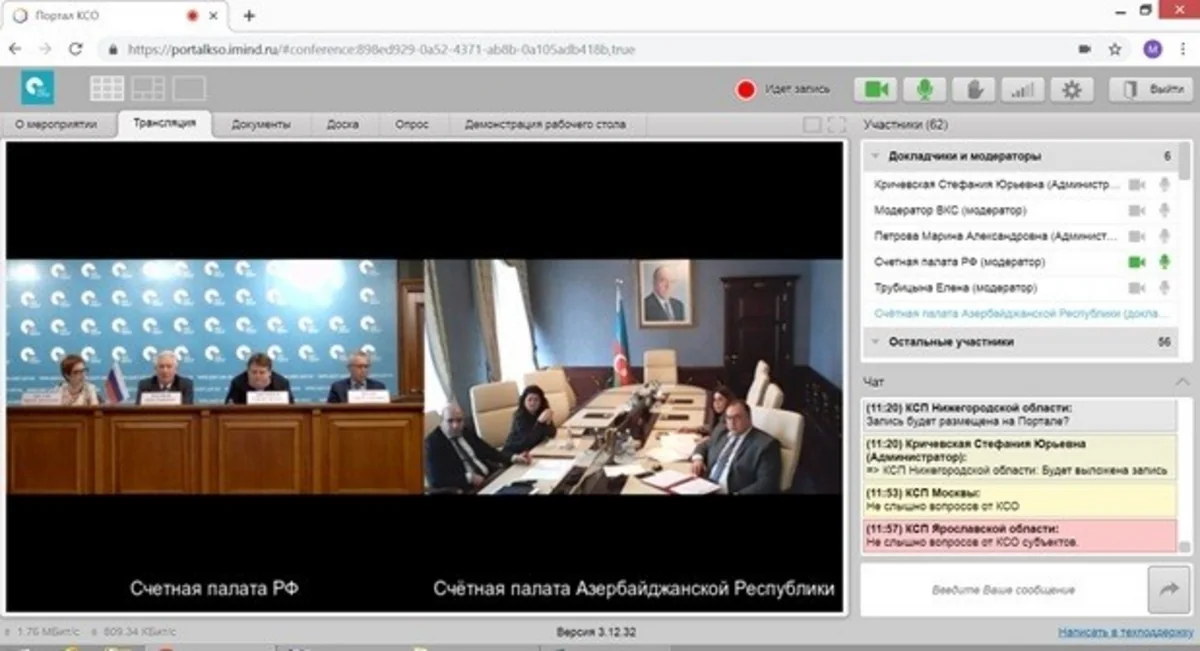Select participant Петрова Марина Александровна

994,237
